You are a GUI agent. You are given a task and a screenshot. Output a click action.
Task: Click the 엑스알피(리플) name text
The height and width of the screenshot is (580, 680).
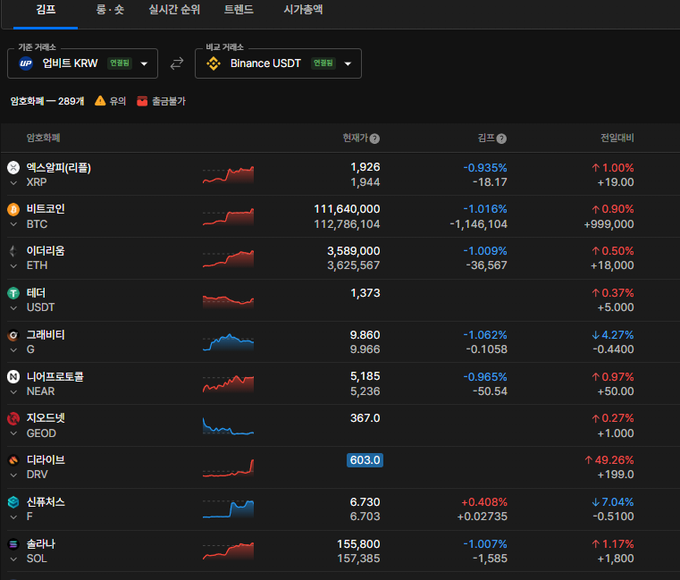(x=59, y=167)
